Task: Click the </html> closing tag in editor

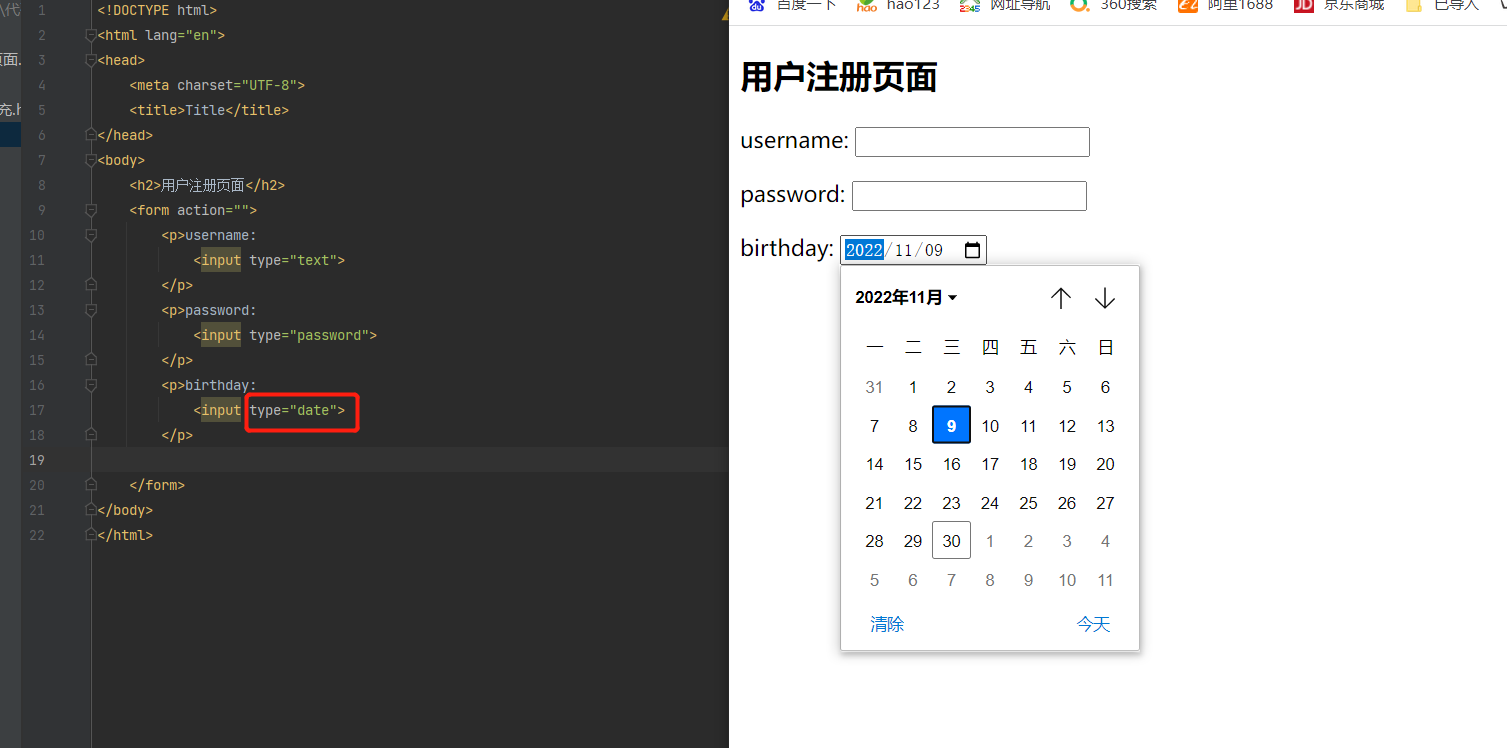Action: [x=125, y=535]
